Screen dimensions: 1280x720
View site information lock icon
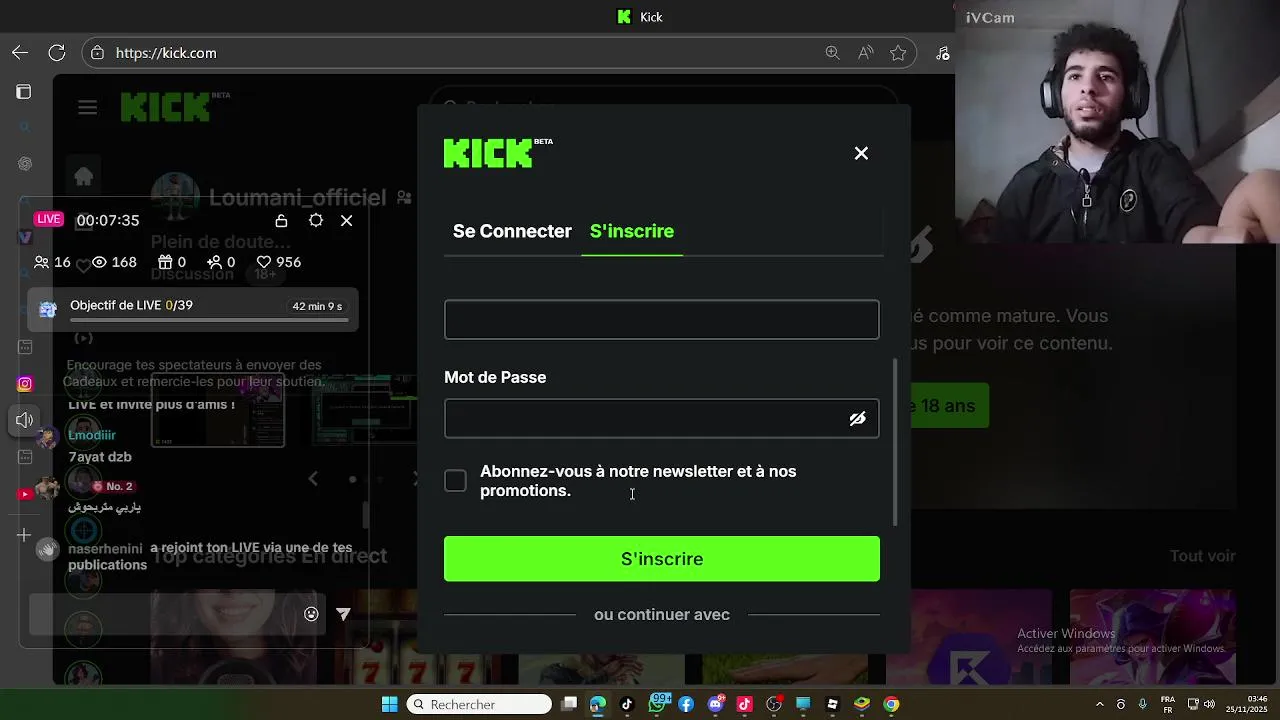(x=97, y=53)
